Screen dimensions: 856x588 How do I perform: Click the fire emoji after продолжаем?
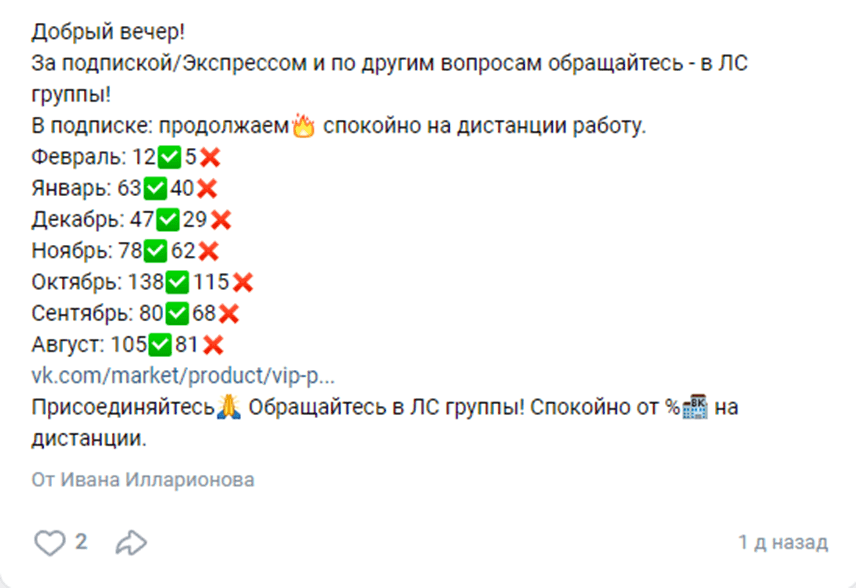[x=304, y=126]
